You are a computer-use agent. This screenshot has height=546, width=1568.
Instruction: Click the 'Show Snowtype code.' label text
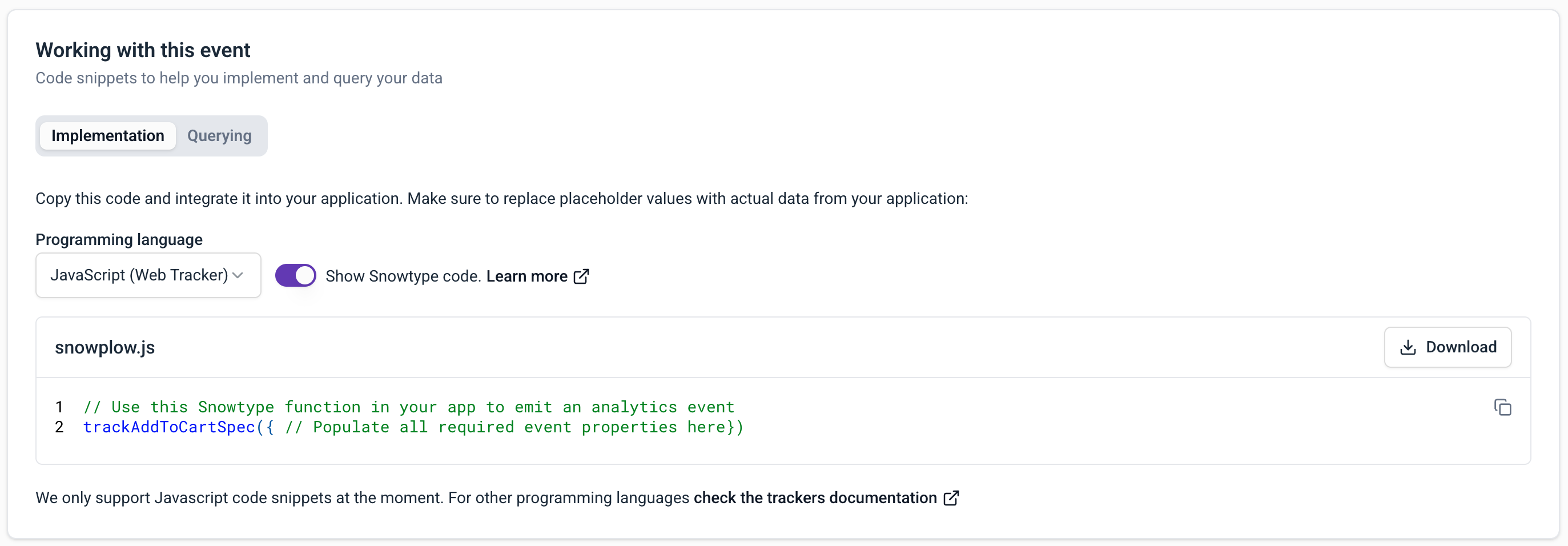pyautogui.click(x=403, y=276)
